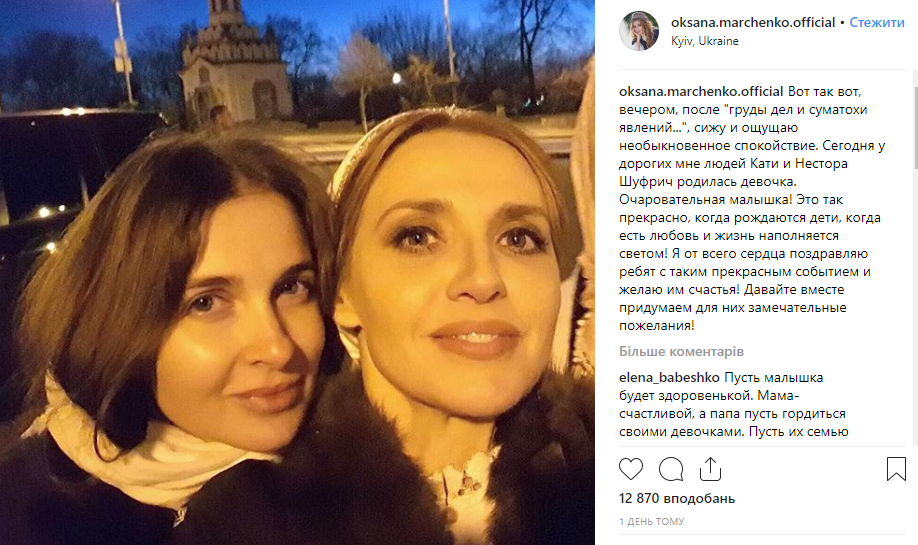Open elena_babeshko commenter profile

(x=669, y=378)
